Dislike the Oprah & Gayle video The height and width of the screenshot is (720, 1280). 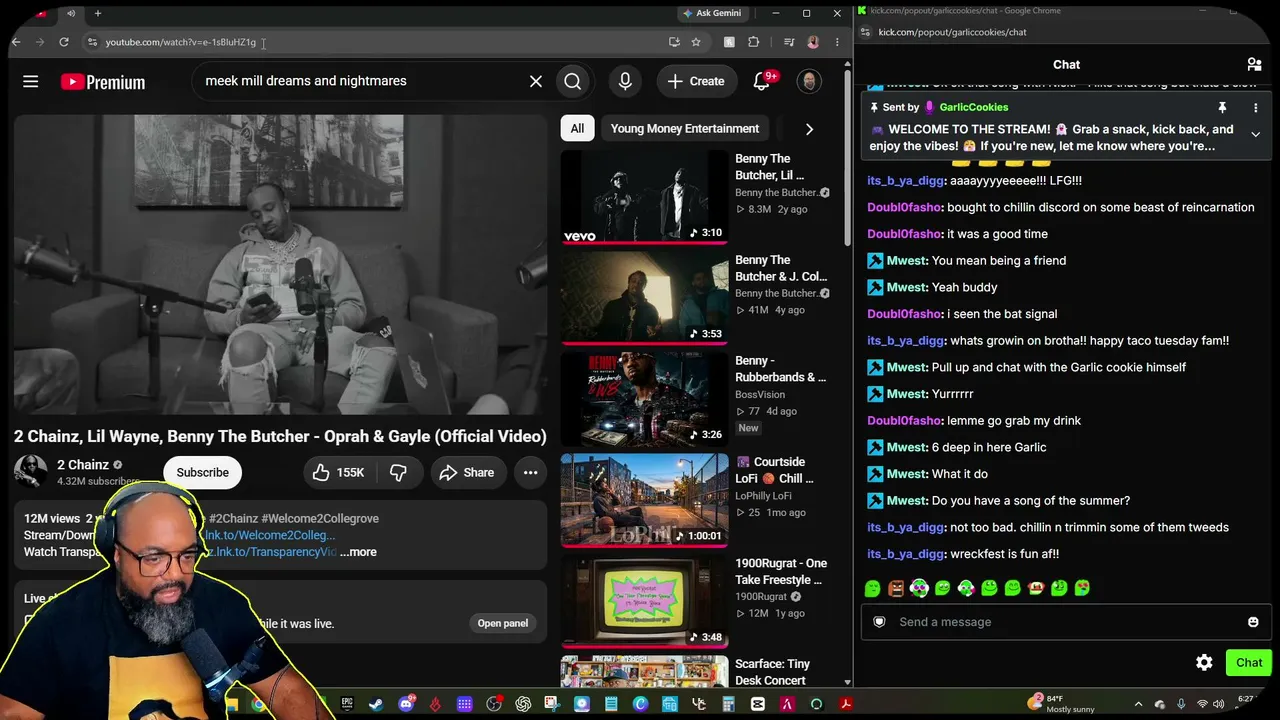click(x=398, y=472)
